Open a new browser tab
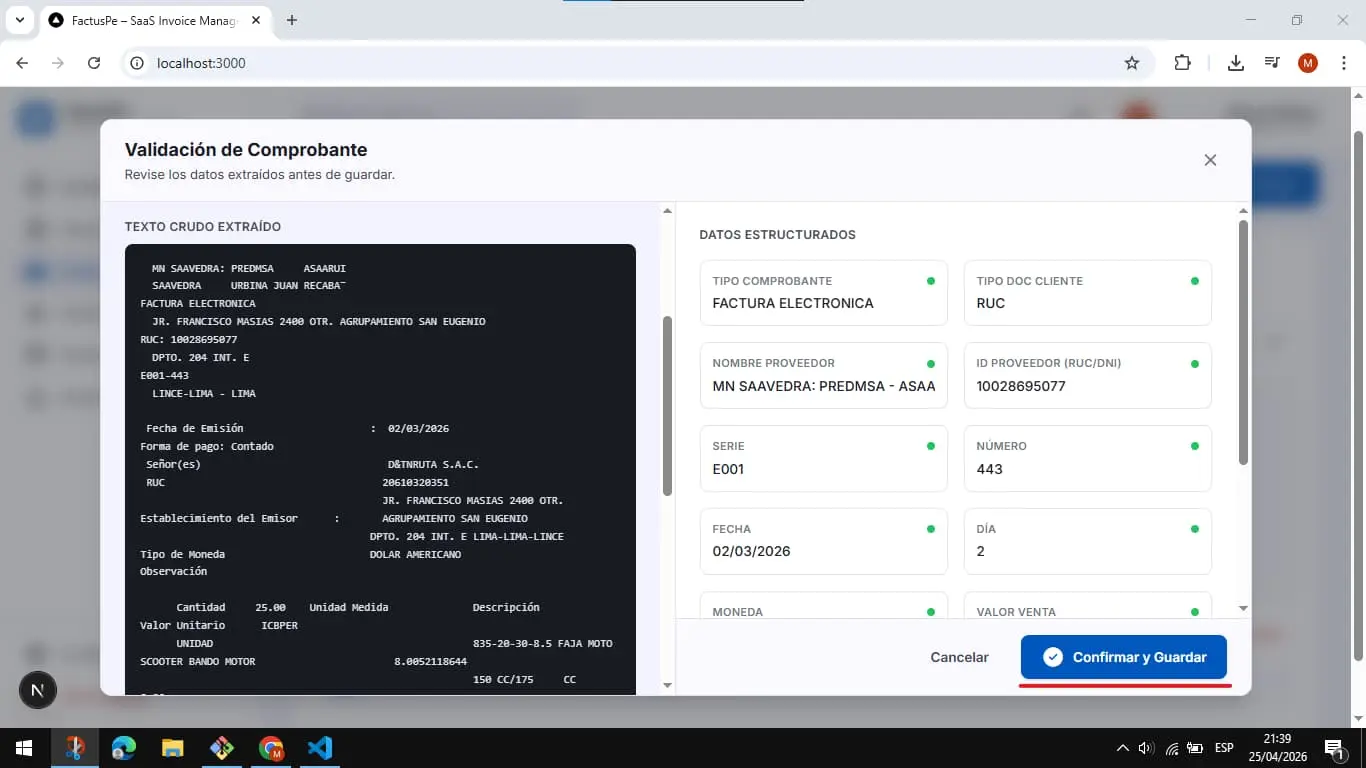Viewport: 1366px width, 768px height. pyautogui.click(x=292, y=20)
